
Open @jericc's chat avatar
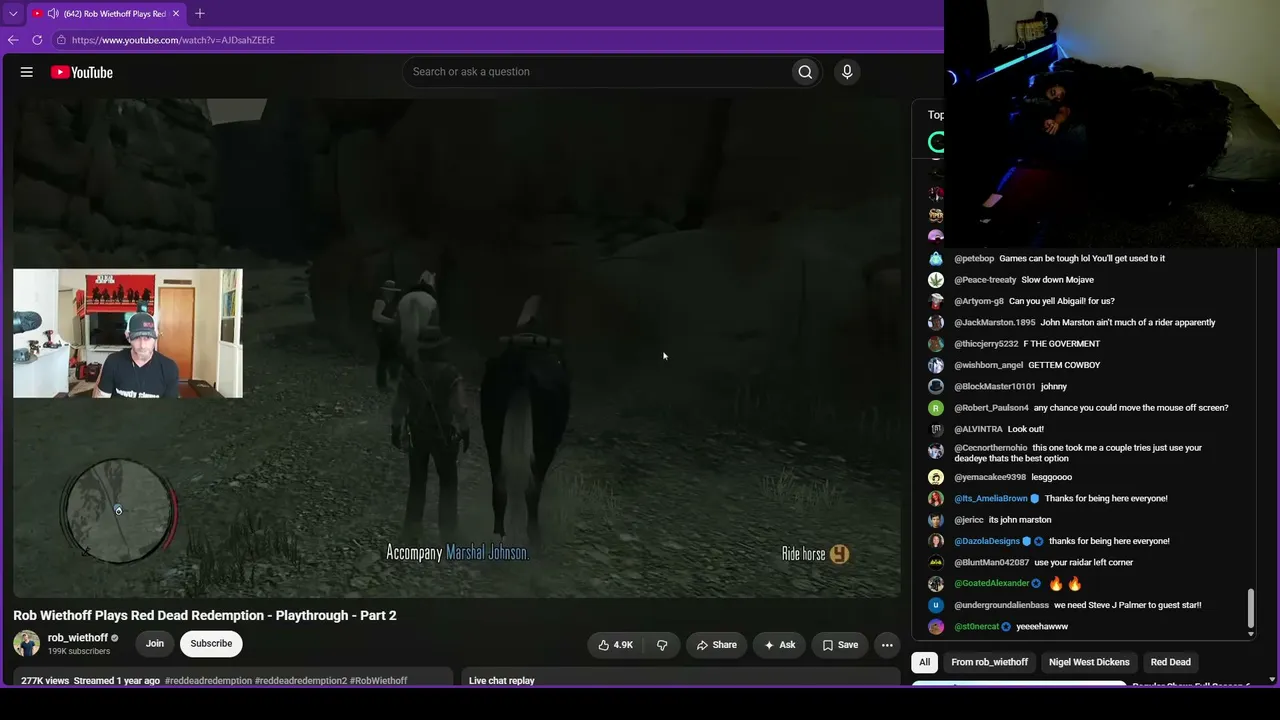936,520
